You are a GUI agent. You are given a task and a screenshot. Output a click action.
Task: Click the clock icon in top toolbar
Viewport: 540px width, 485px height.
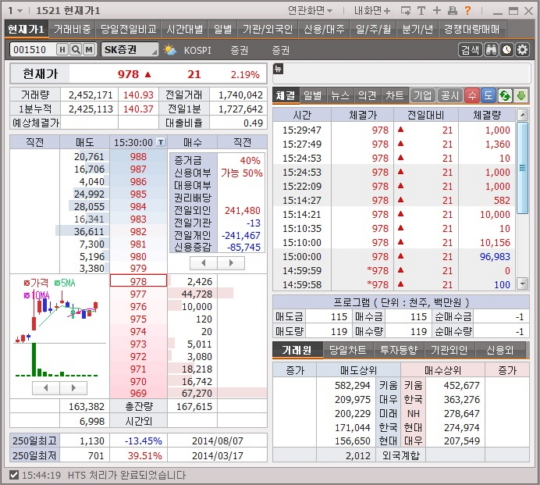point(506,50)
